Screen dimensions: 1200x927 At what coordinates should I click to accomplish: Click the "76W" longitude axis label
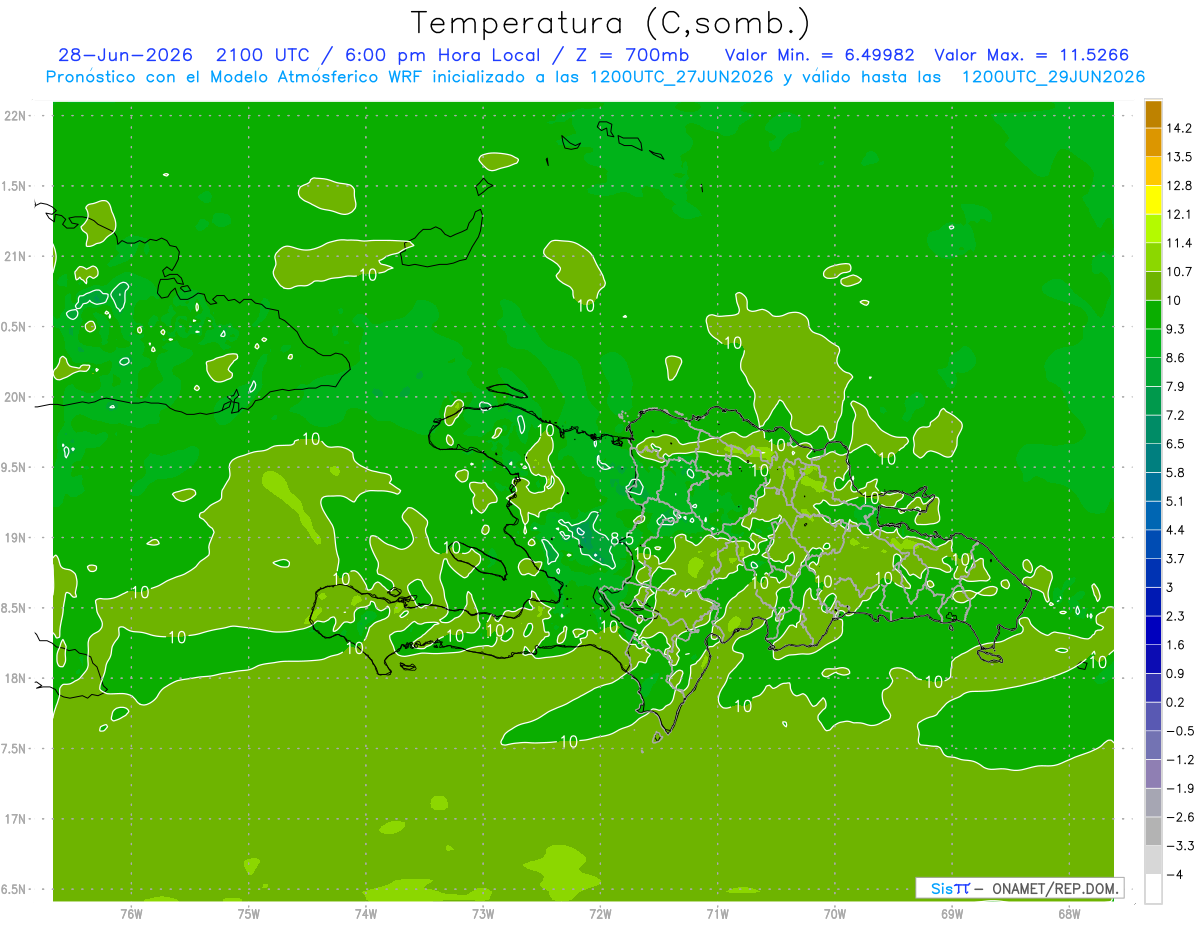(x=131, y=913)
